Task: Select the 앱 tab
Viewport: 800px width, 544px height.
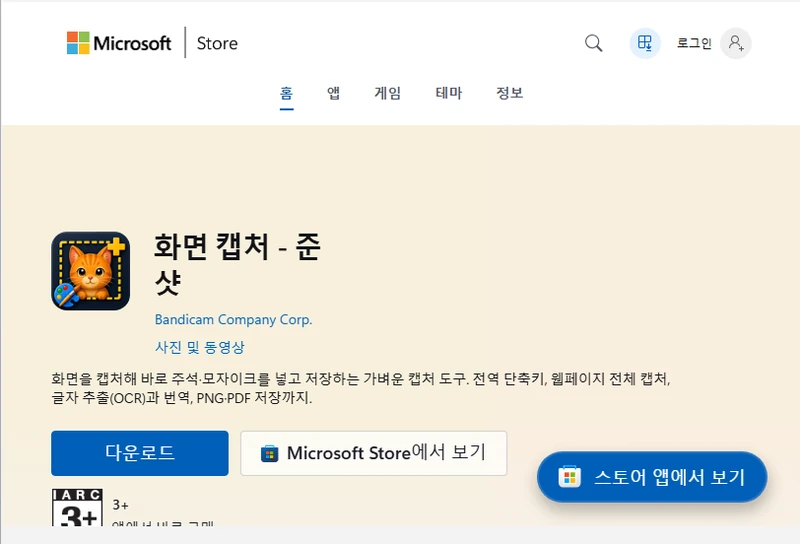Action: (x=334, y=93)
